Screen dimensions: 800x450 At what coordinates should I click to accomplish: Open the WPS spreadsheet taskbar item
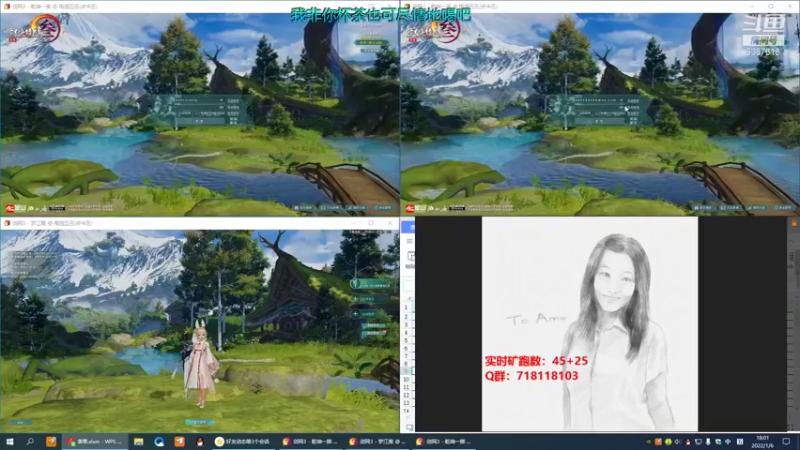click(x=94, y=442)
